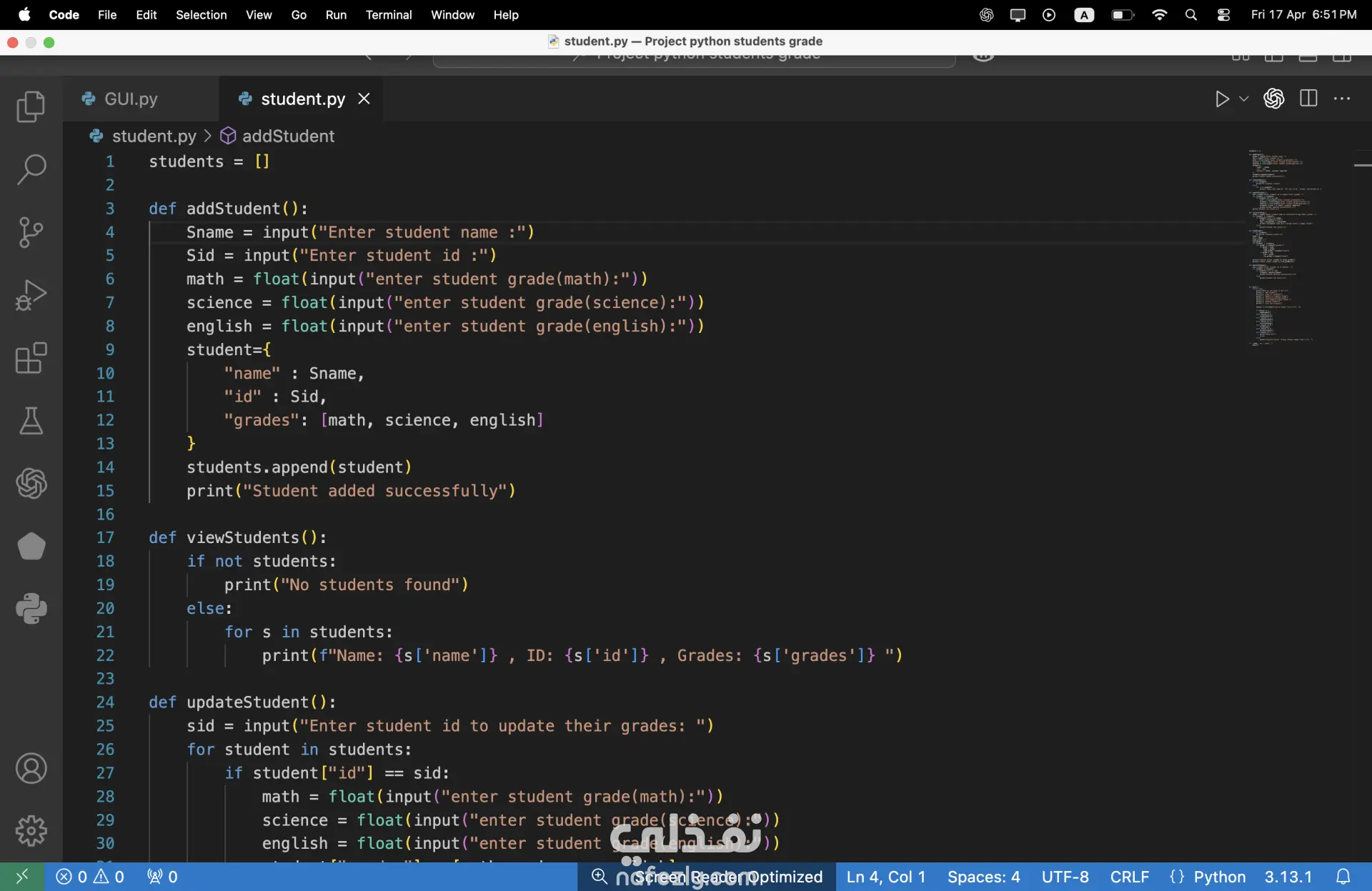Open the Accounts menu icon

click(31, 769)
